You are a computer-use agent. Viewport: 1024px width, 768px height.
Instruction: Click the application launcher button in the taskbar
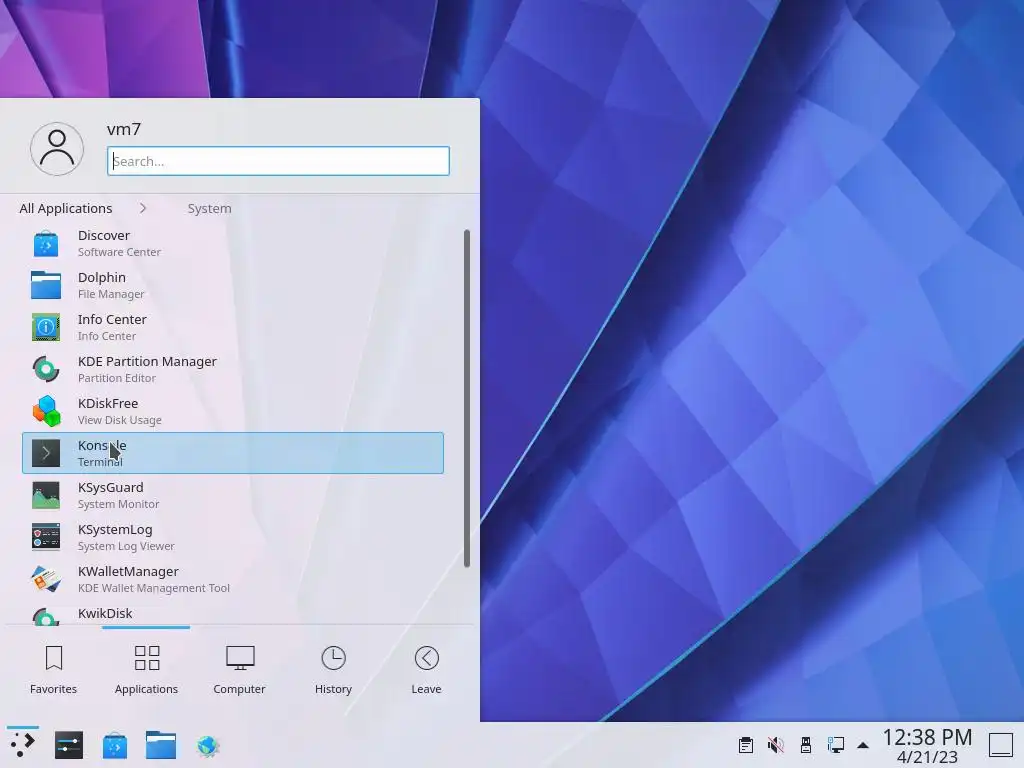pyautogui.click(x=22, y=745)
